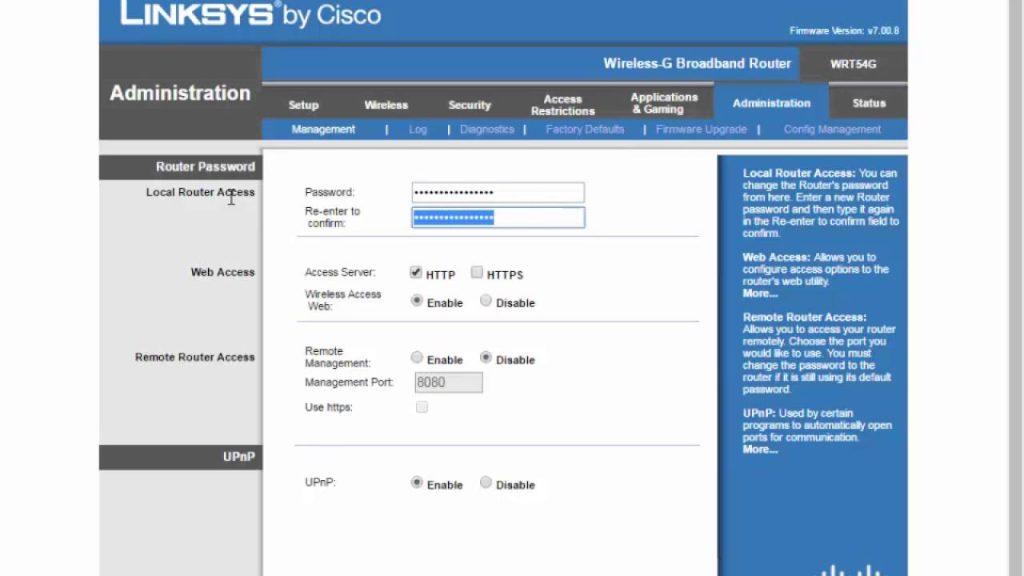Image resolution: width=1024 pixels, height=576 pixels.
Task: Click the 'Local Router Access:' help heading
Action: pyautogui.click(x=799, y=173)
